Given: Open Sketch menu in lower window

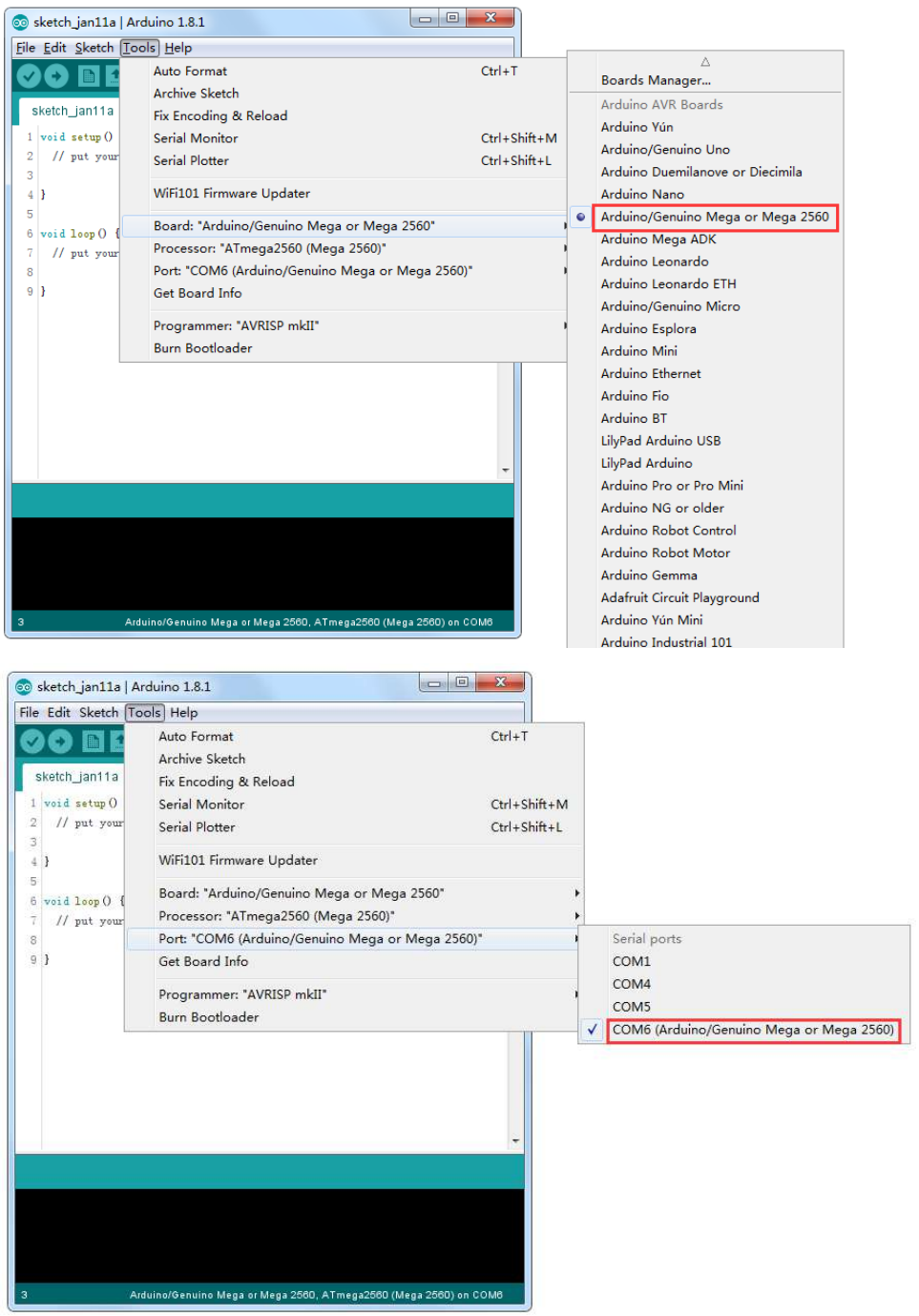Looking at the screenshot, I should click(99, 713).
